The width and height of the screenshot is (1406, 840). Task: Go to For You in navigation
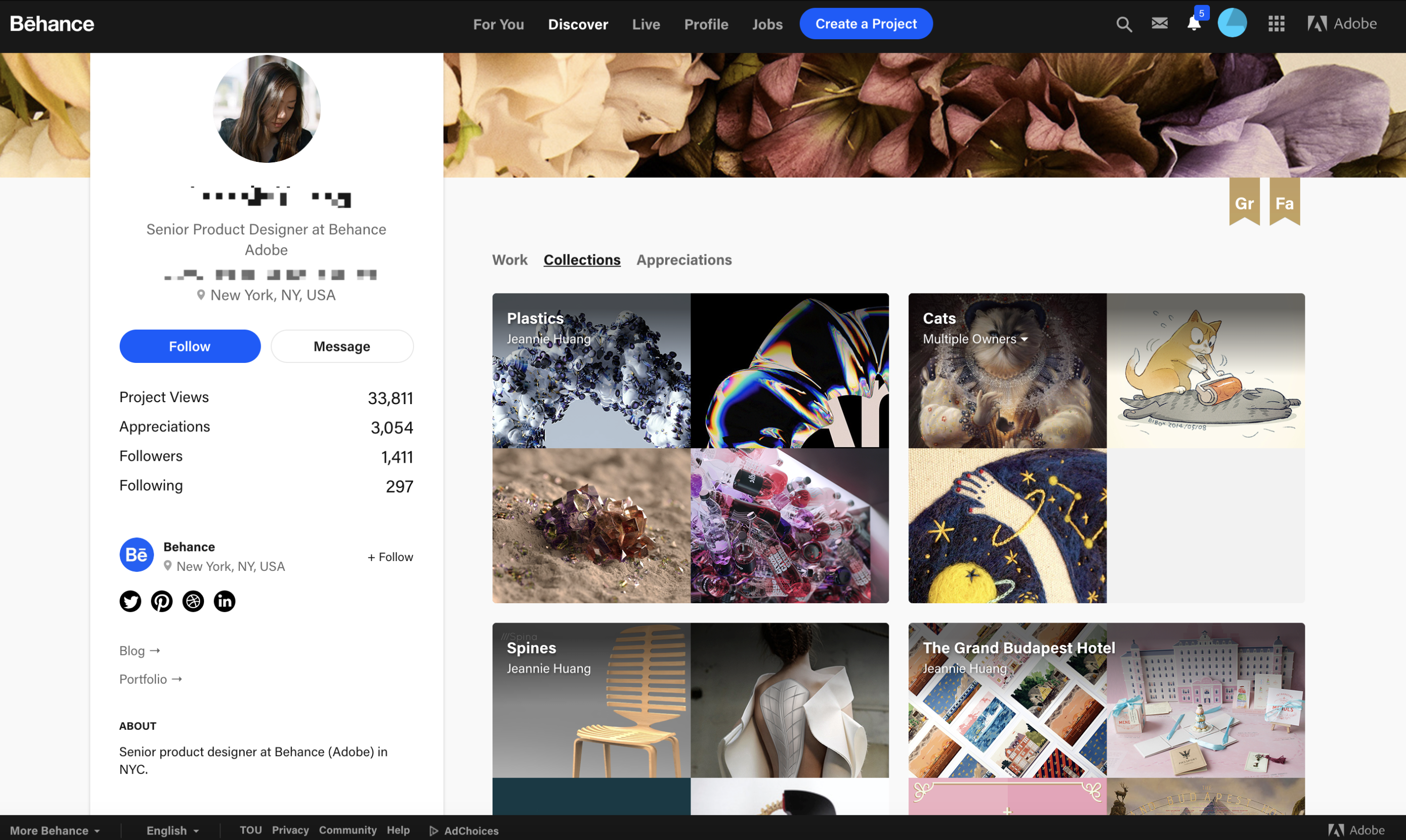point(498,24)
